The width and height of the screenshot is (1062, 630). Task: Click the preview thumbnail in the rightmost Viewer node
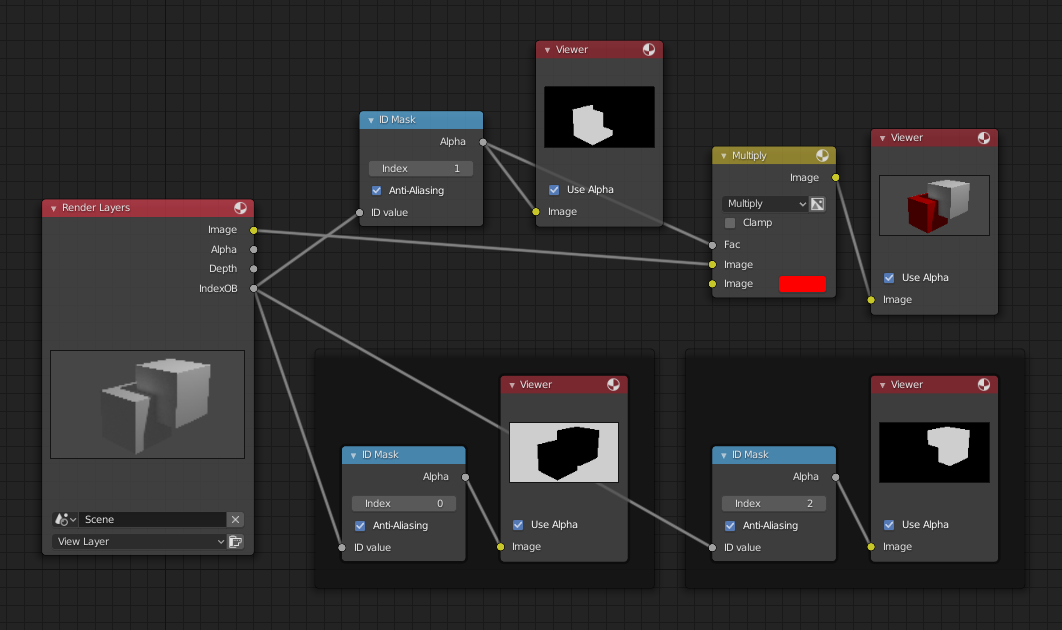tap(934, 205)
